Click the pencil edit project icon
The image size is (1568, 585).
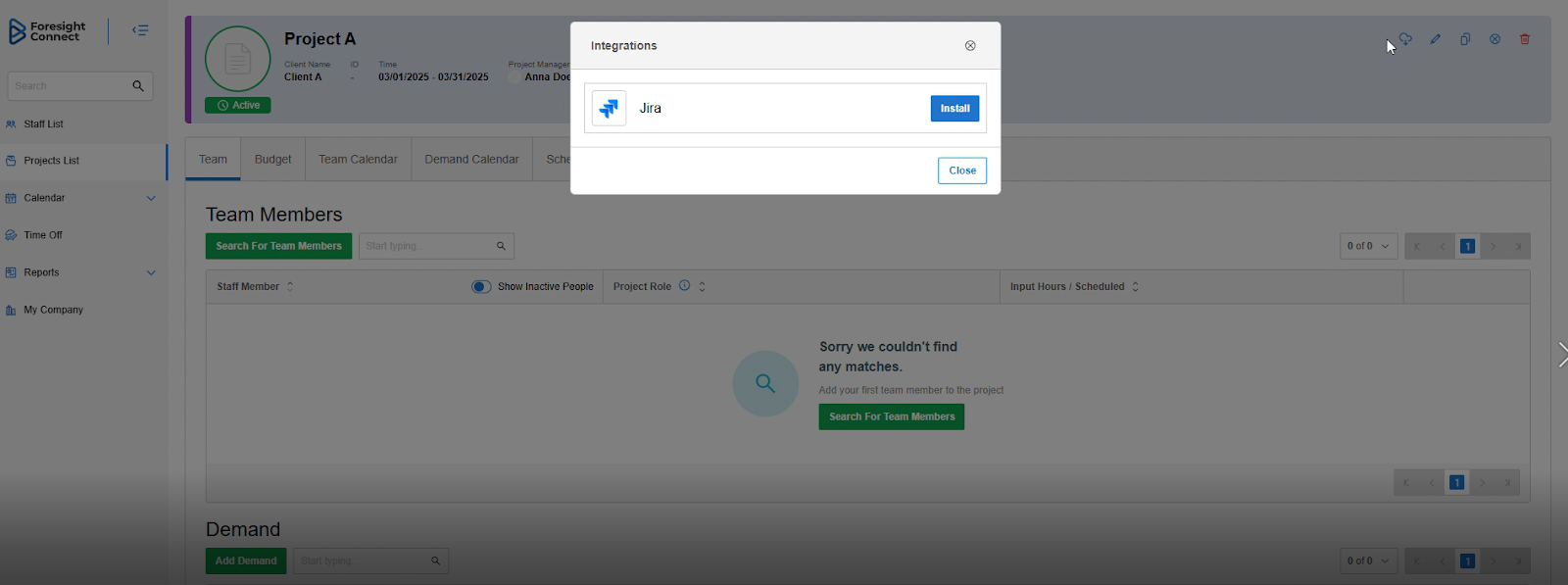point(1435,39)
